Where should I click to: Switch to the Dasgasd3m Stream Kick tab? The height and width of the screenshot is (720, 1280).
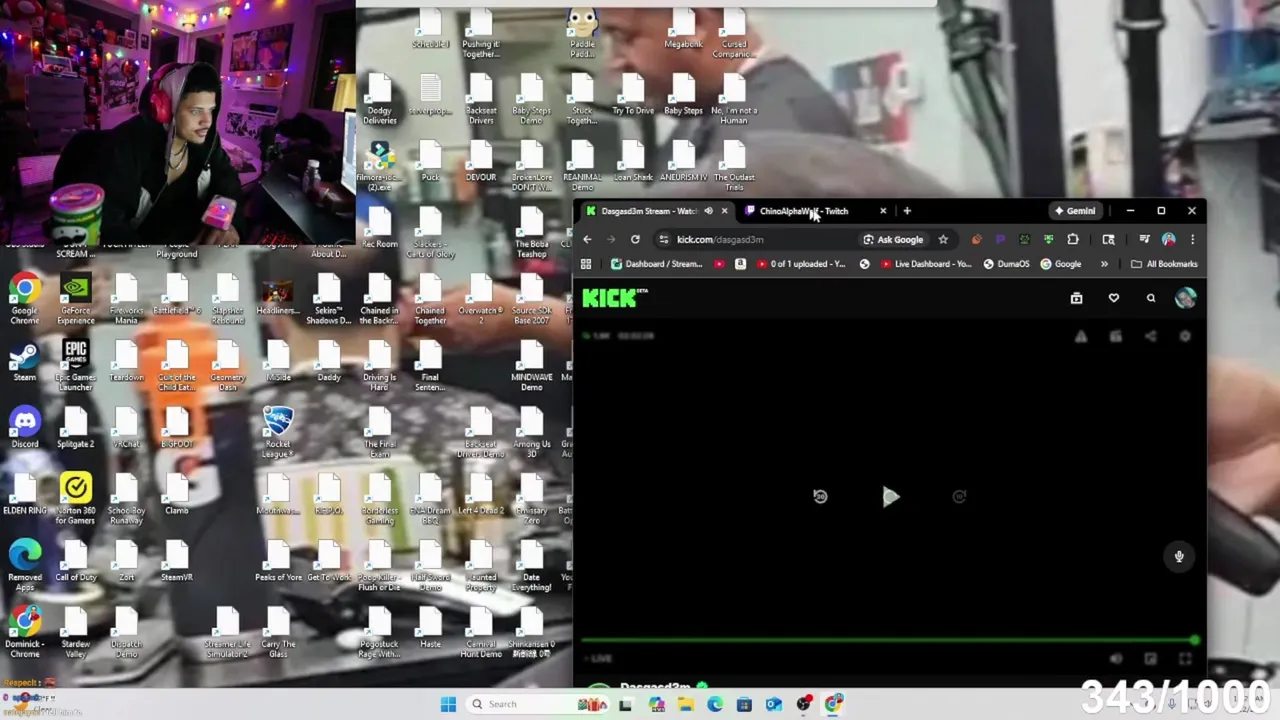(648, 211)
